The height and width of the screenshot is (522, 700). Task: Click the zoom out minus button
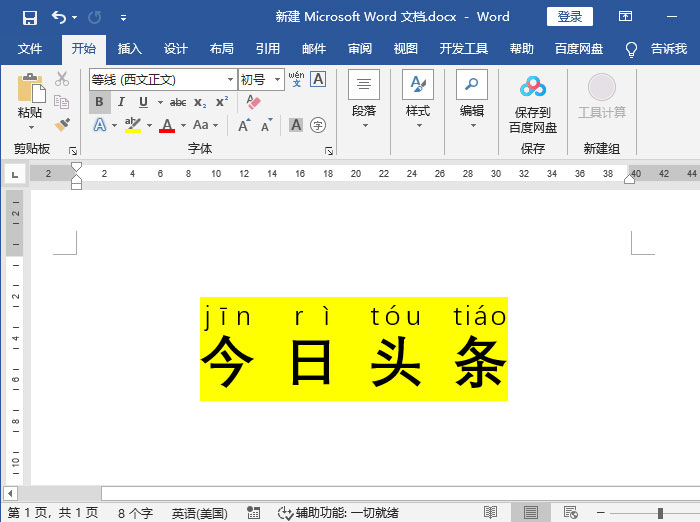[601, 513]
